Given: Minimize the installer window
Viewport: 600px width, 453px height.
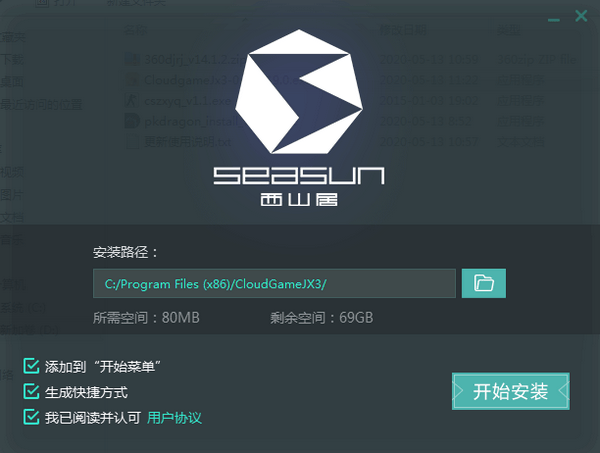Looking at the screenshot, I should [x=553, y=19].
